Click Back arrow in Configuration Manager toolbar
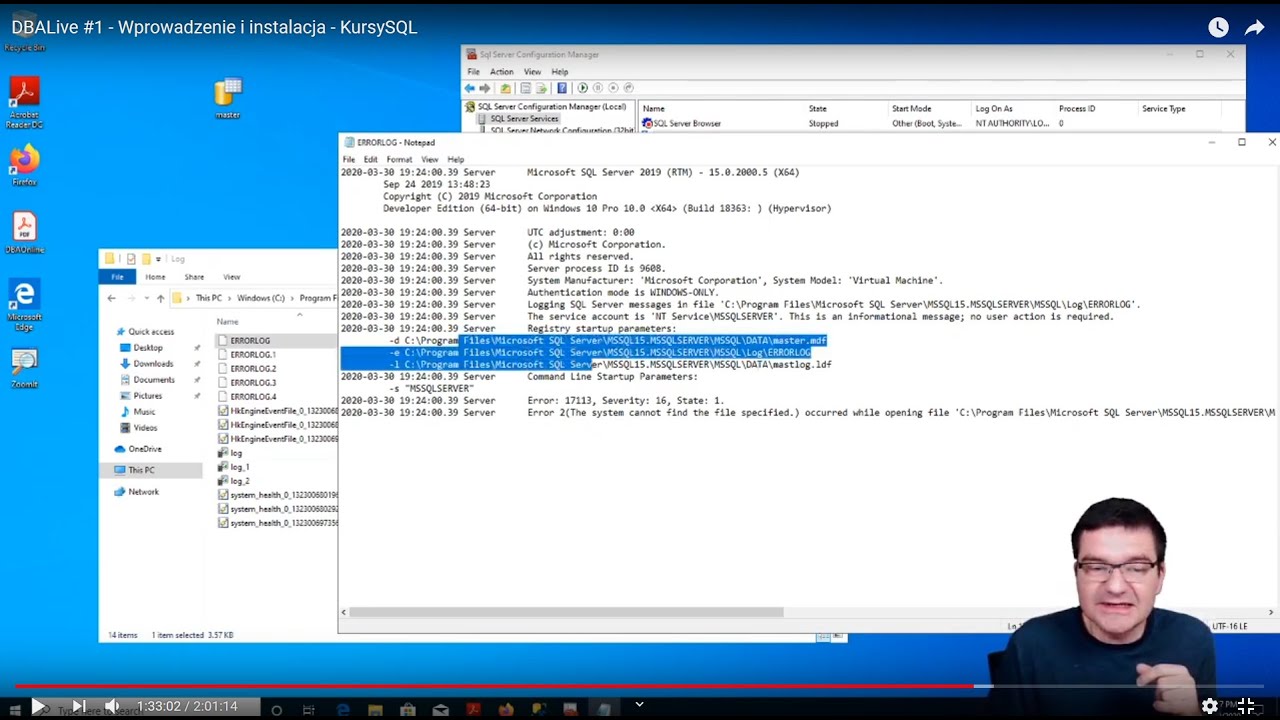Viewport: 1280px width, 720px height. coord(470,88)
